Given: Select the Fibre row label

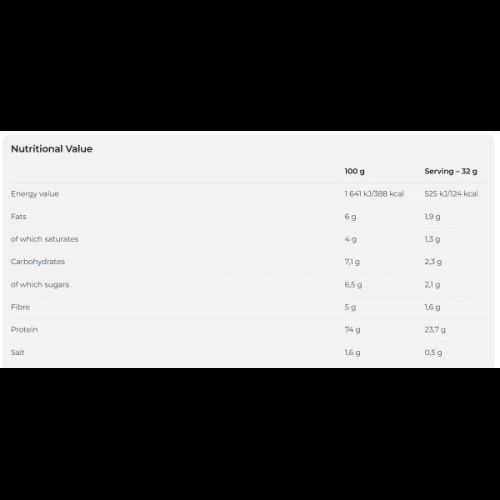Looking at the screenshot, I should click(20, 307).
